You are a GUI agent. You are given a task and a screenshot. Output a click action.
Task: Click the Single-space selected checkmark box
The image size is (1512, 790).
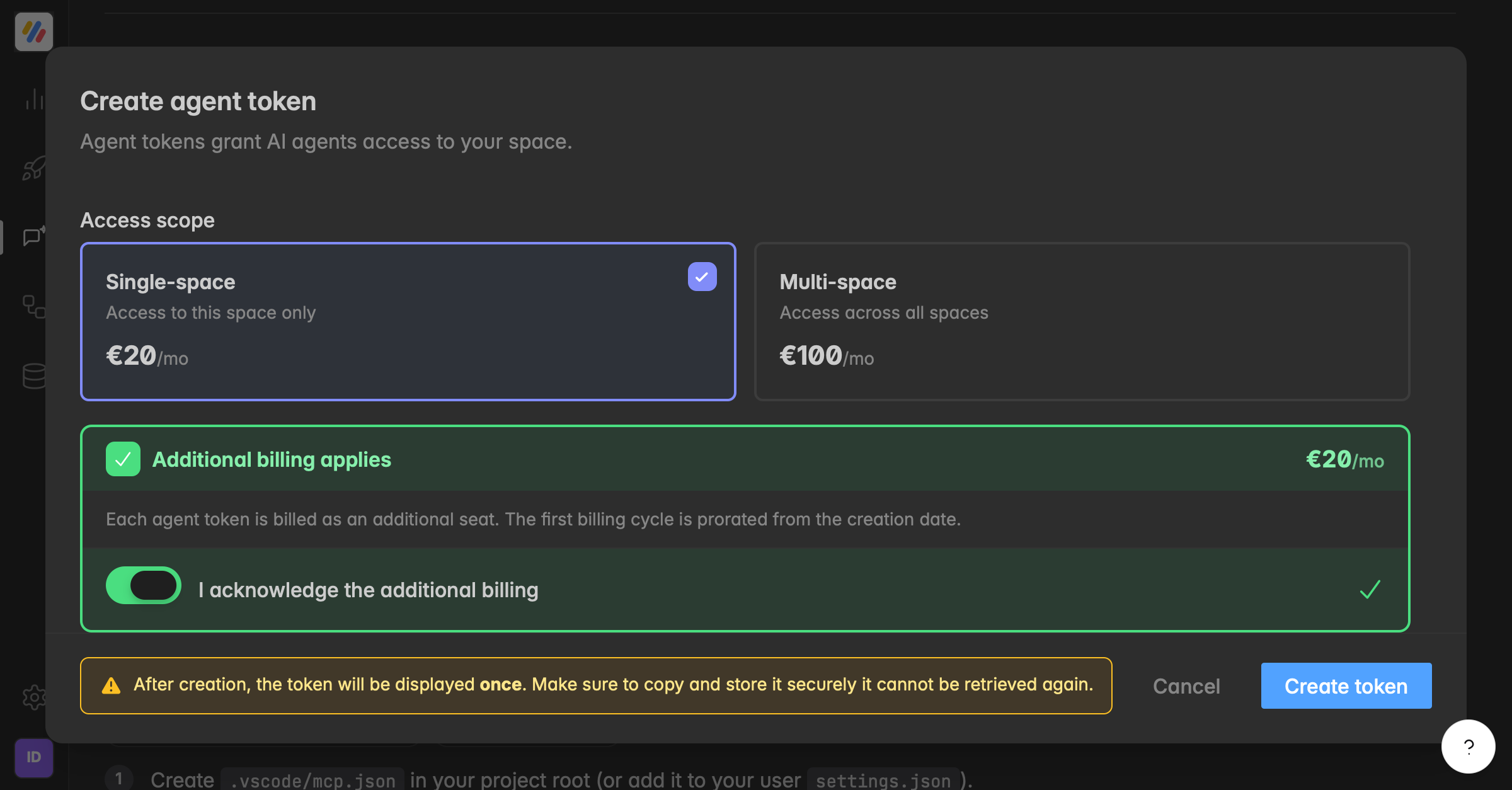click(702, 277)
